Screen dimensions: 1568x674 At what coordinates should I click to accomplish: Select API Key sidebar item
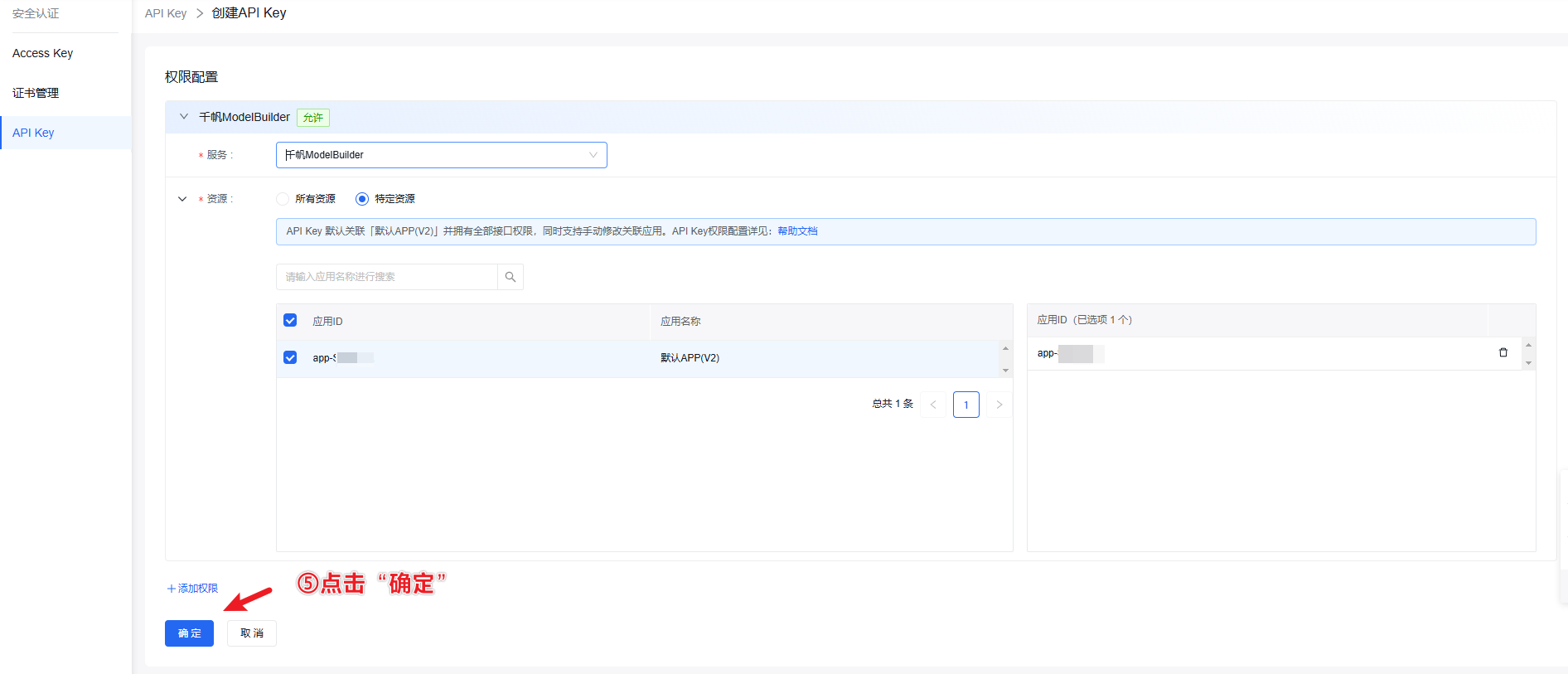pyautogui.click(x=66, y=133)
